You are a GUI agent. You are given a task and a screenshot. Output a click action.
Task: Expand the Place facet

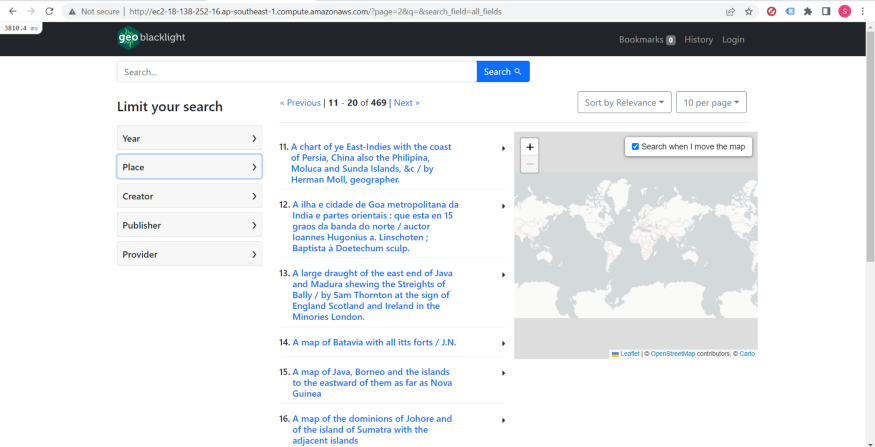[x=190, y=167]
